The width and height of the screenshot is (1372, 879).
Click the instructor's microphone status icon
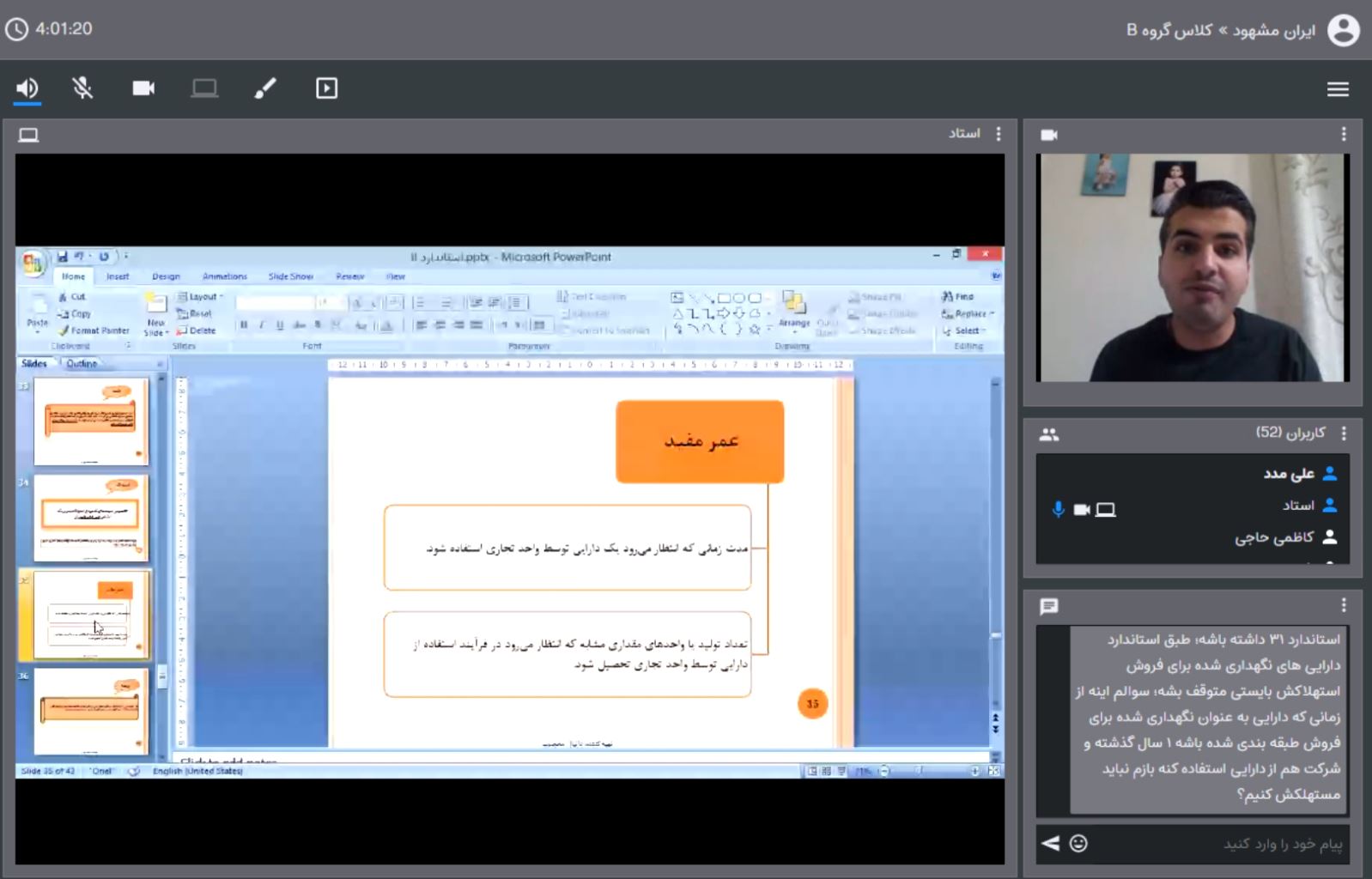(x=1058, y=509)
